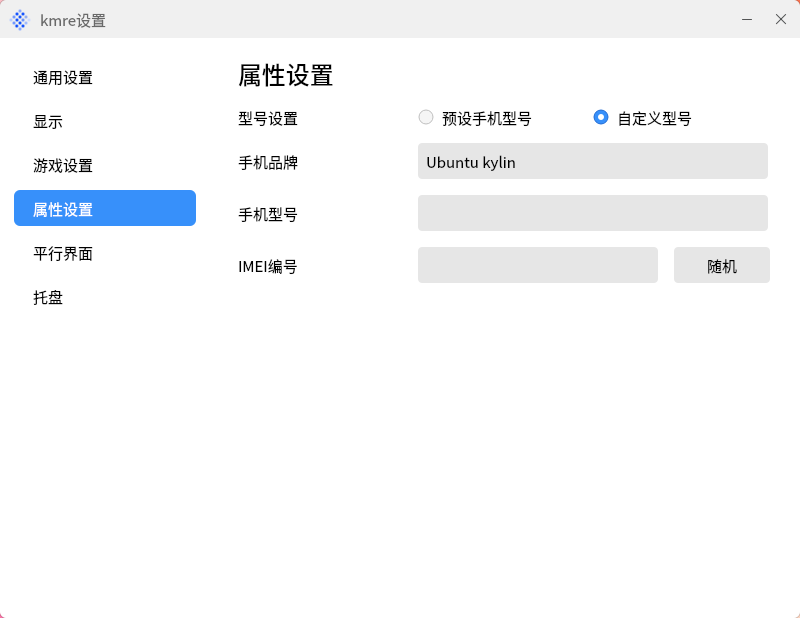Click the IMEI编号 input field
This screenshot has width=800, height=618.
pos(537,265)
